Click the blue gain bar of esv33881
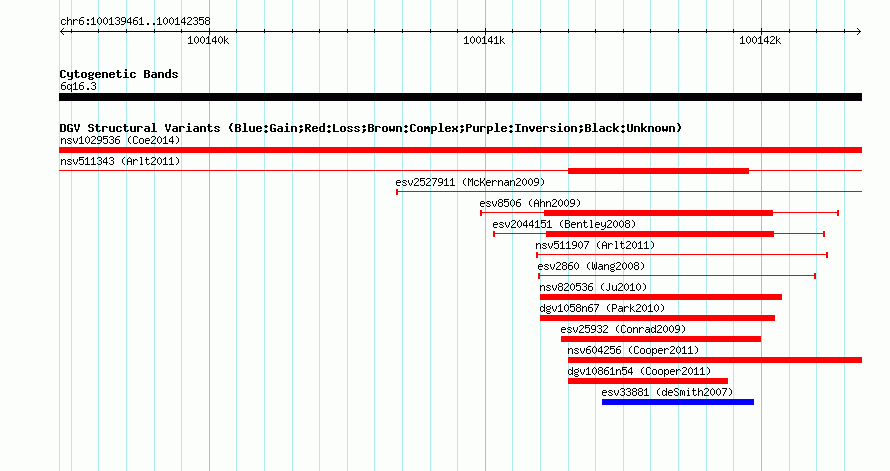The image size is (890, 471). click(678, 402)
